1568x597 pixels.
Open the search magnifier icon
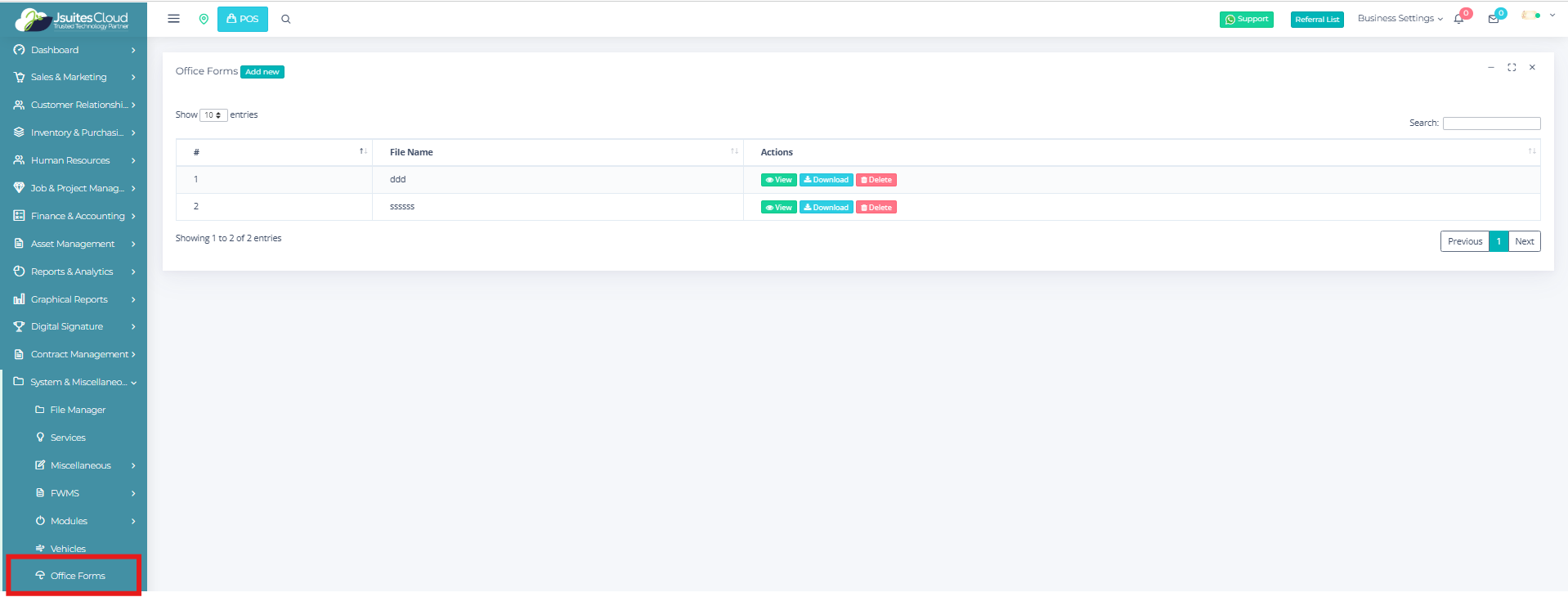point(286,19)
